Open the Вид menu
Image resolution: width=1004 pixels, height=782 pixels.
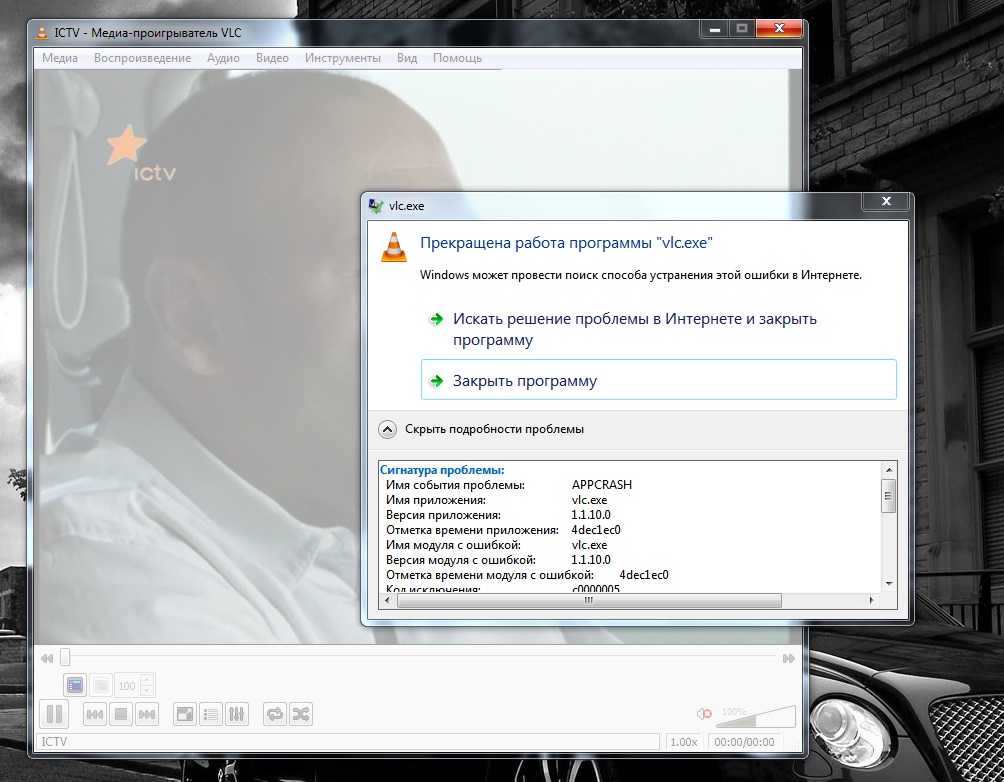click(407, 58)
